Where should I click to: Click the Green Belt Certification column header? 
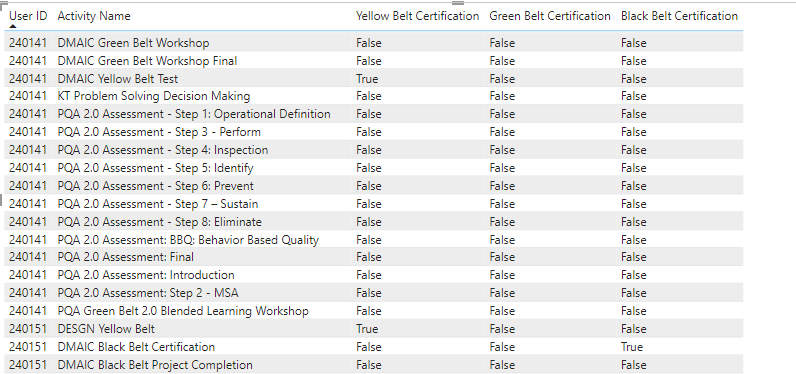point(550,16)
